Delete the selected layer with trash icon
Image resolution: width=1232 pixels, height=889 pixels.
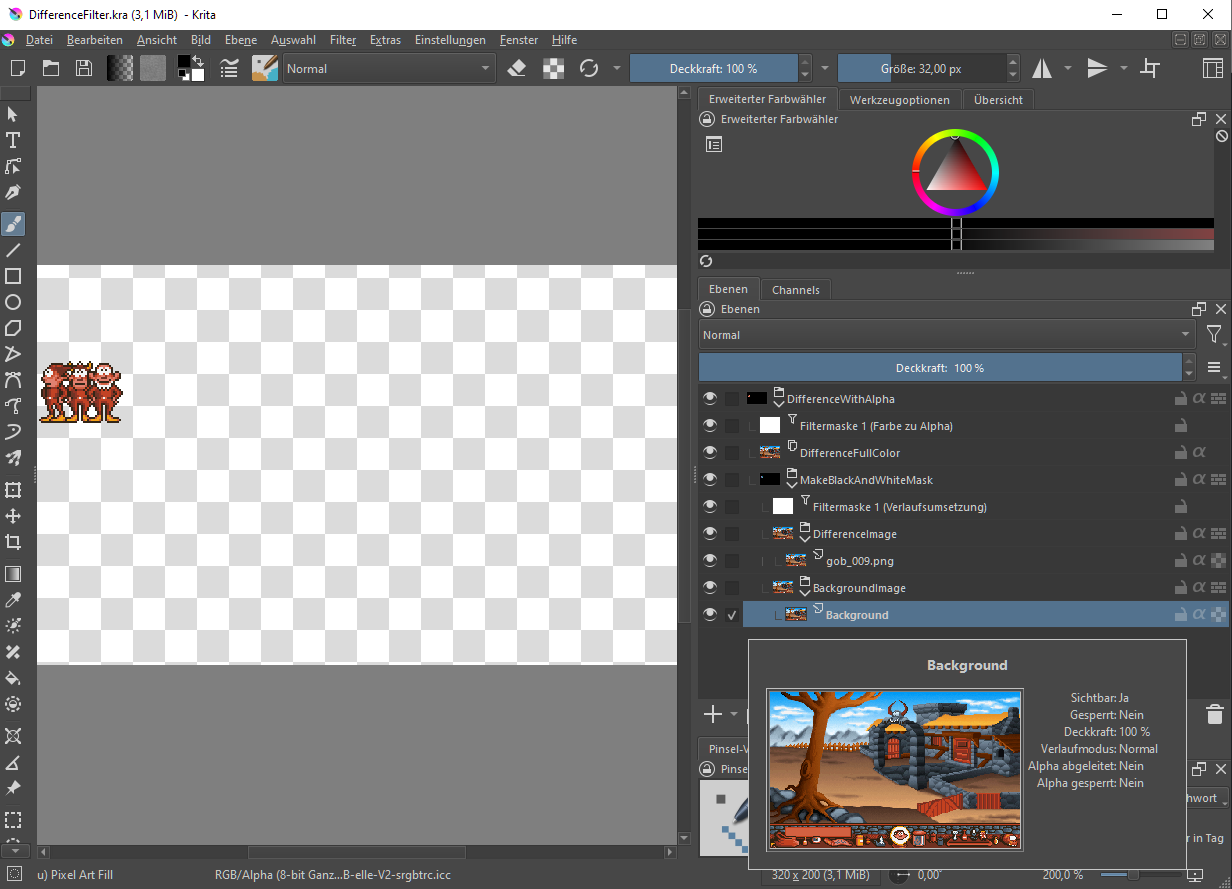coord(1214,714)
